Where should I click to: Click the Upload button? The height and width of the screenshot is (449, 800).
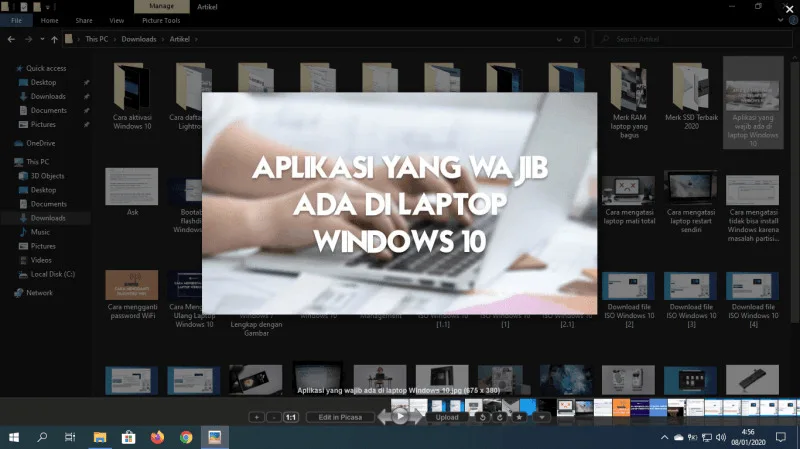[447, 417]
